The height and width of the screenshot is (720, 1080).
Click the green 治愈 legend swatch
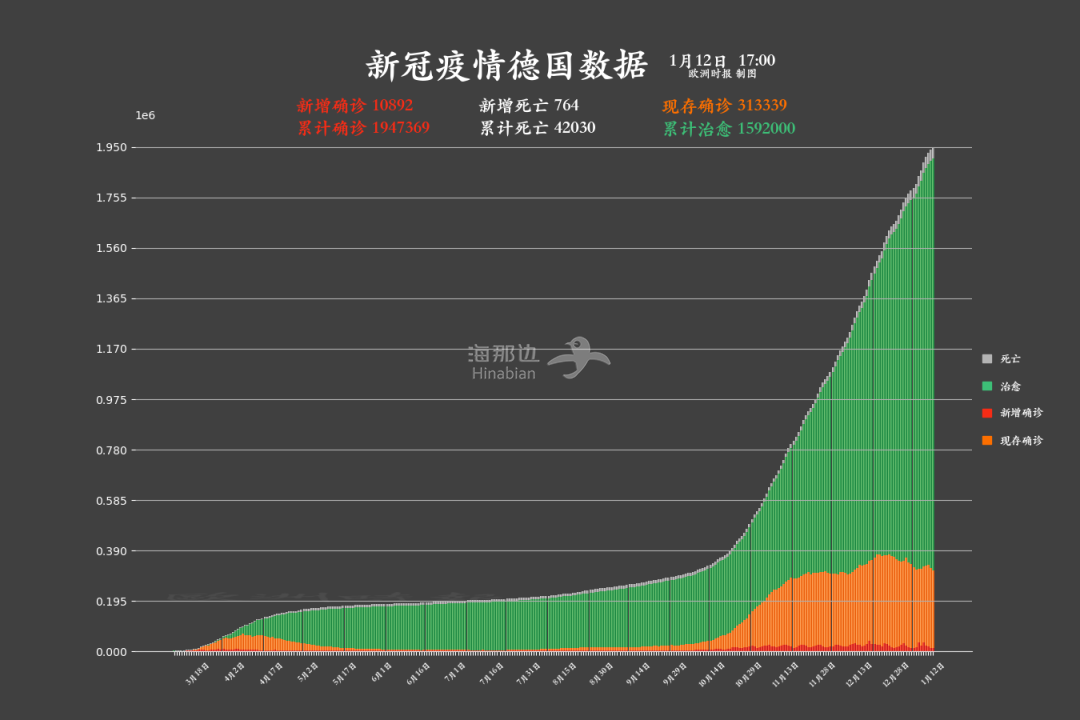[x=987, y=386]
